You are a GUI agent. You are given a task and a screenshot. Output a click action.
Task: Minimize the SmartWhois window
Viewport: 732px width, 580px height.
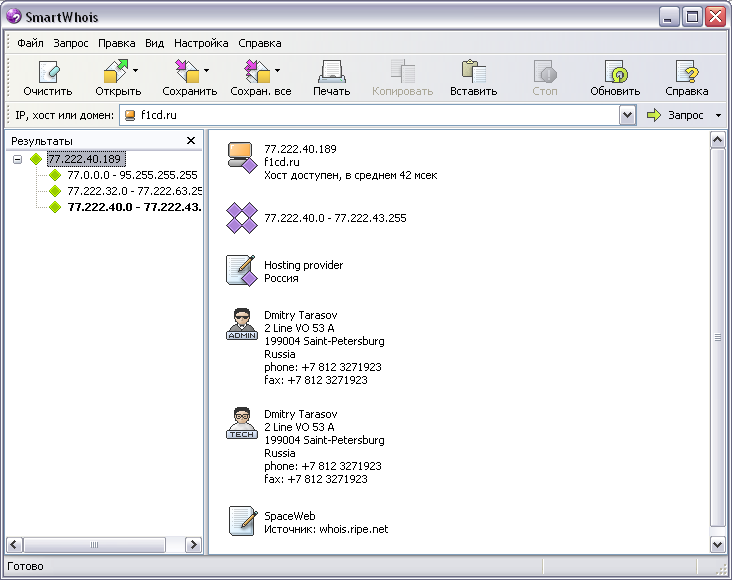pos(669,17)
